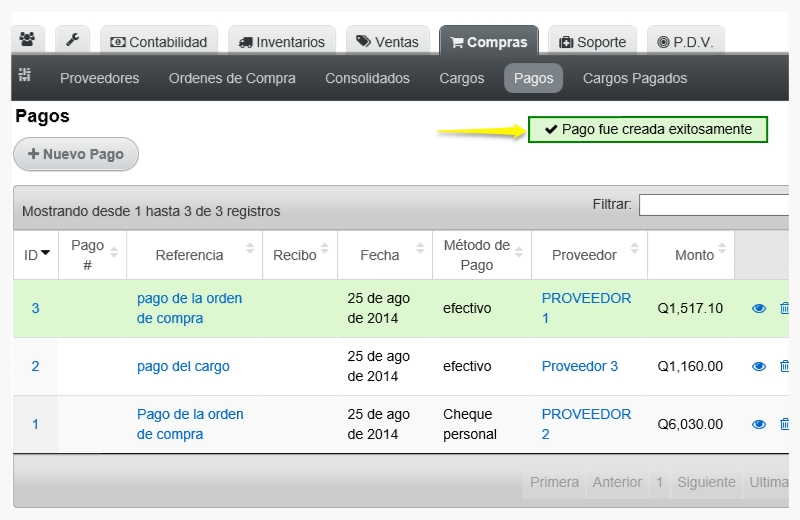View payment 1 with the eye icon
This screenshot has height=520, width=800.
coord(759,424)
